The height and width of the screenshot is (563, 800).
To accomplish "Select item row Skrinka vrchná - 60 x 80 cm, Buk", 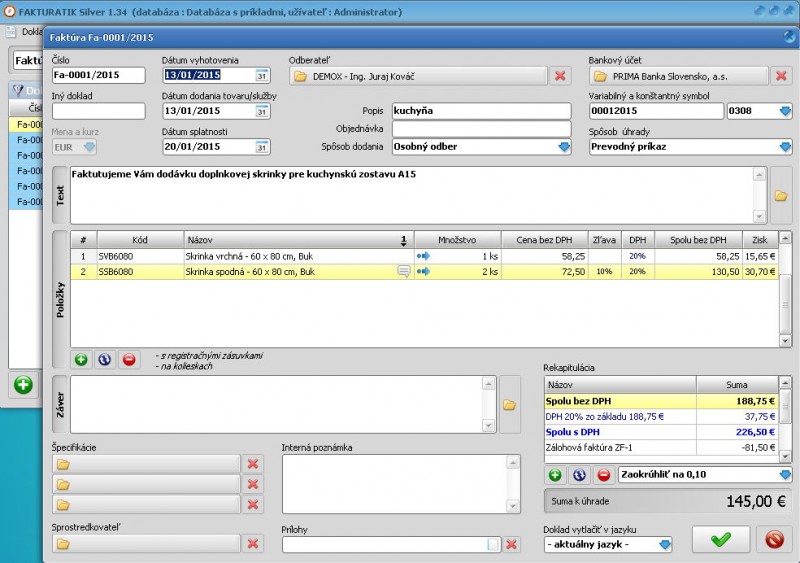I will (424, 256).
